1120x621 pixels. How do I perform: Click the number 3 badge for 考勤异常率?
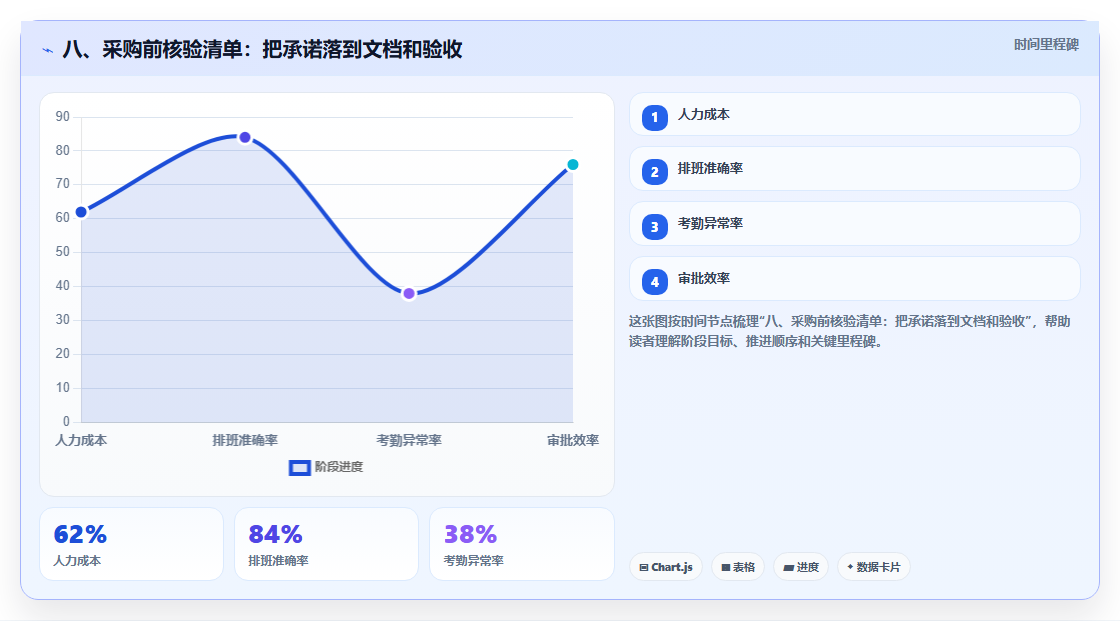[654, 227]
